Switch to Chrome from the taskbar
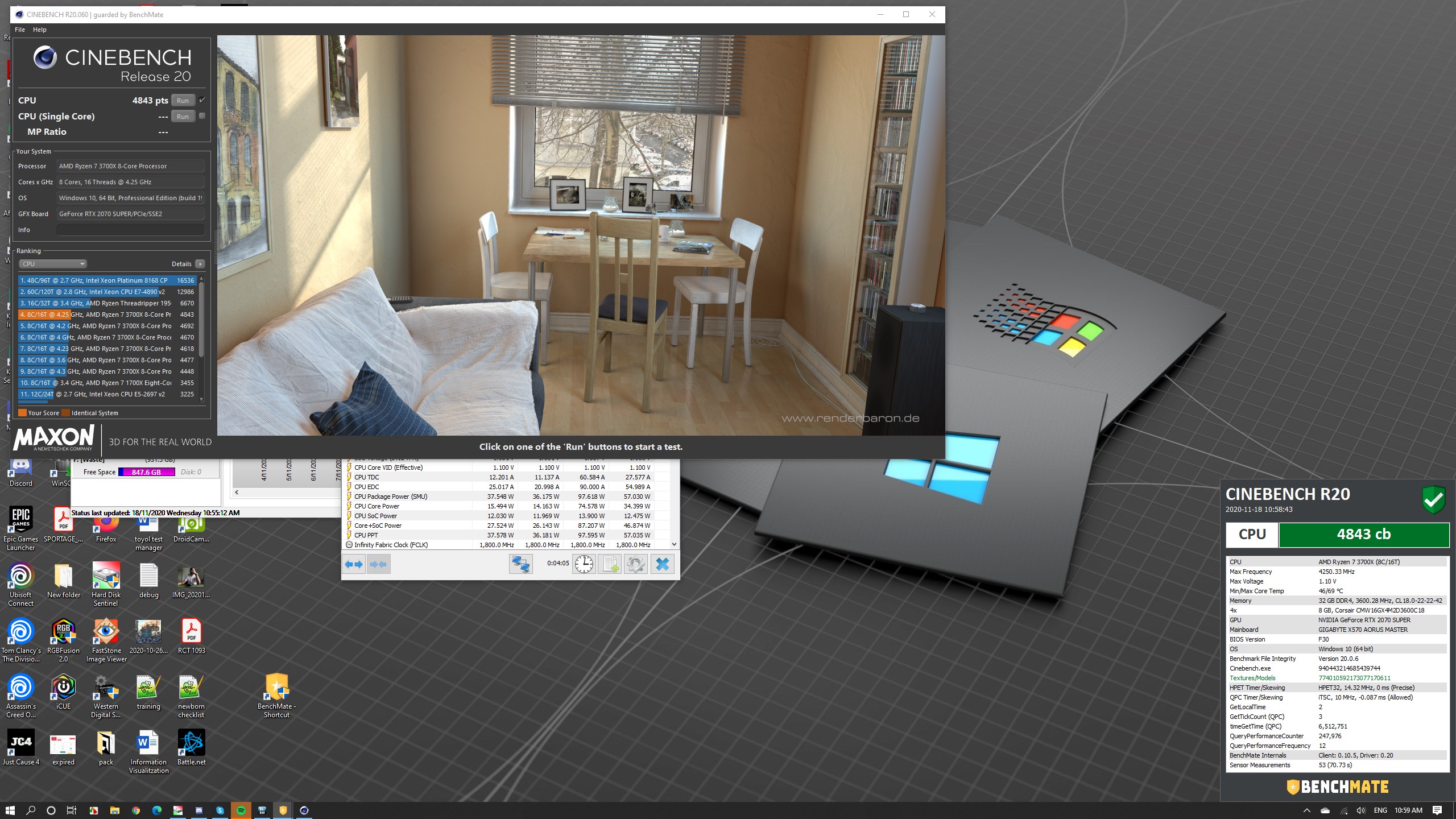Screen dimensions: 1456x819 point(136,810)
